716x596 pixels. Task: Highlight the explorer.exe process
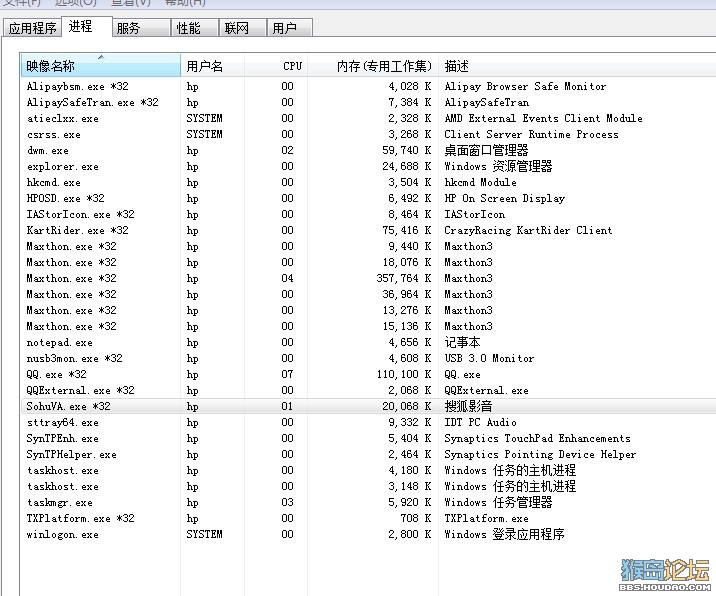(368, 166)
